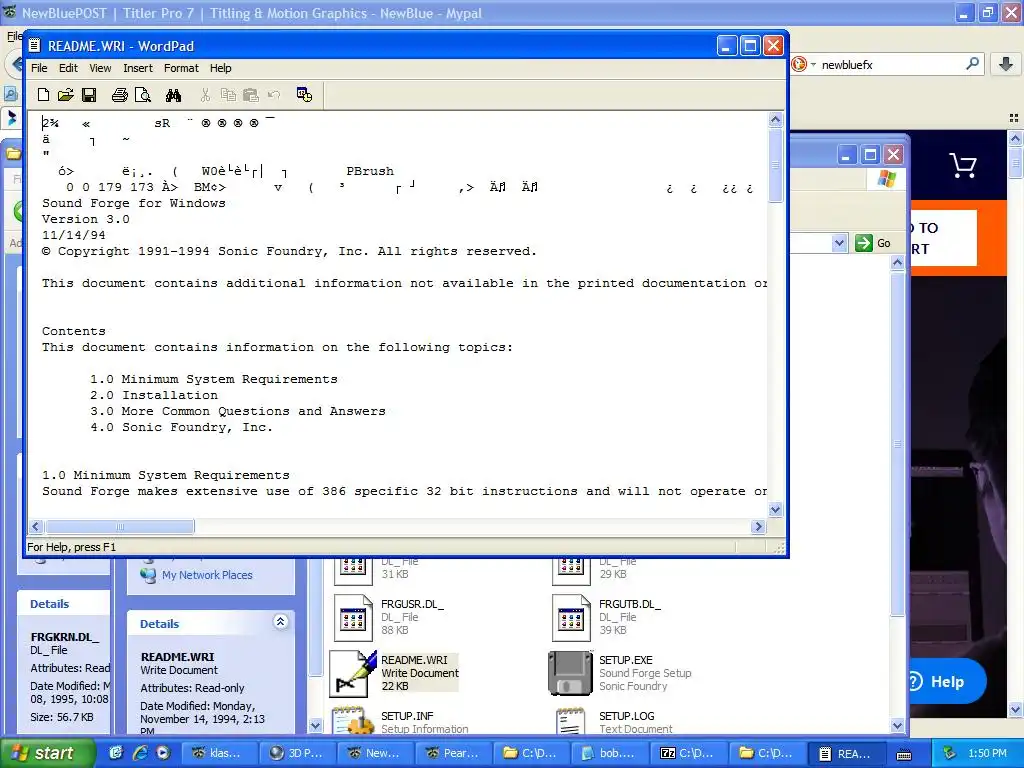Click the Print Preview icon in WordPad
1024x768 pixels.
click(x=142, y=95)
